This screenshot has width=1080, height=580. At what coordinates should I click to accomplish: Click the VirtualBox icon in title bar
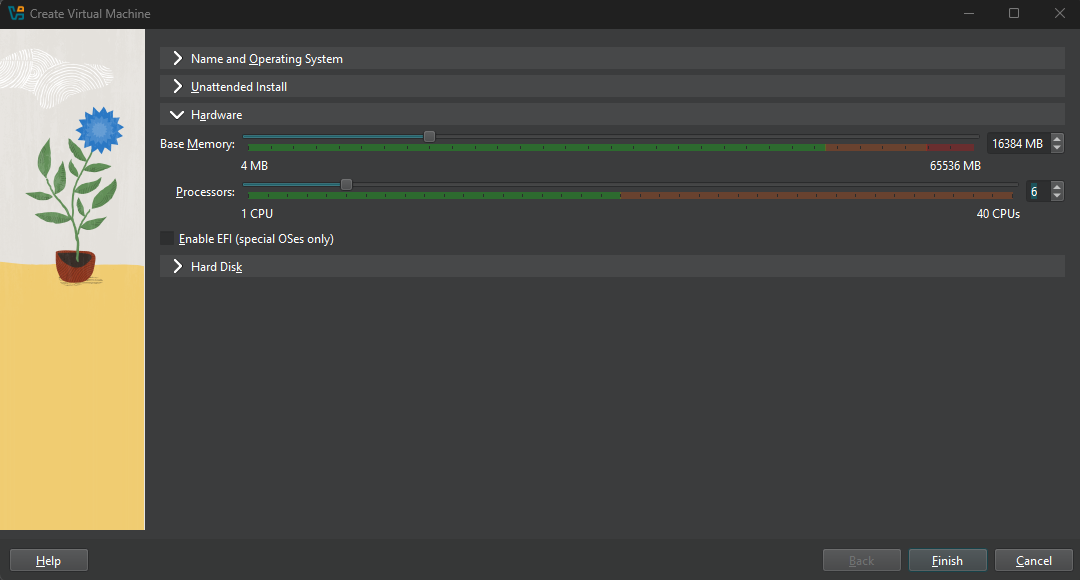(15, 14)
